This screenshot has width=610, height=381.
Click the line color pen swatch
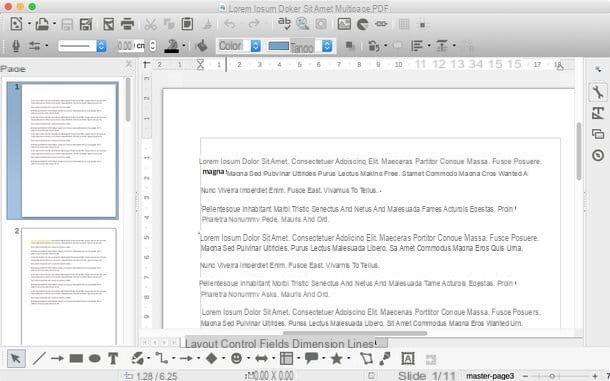coord(172,46)
